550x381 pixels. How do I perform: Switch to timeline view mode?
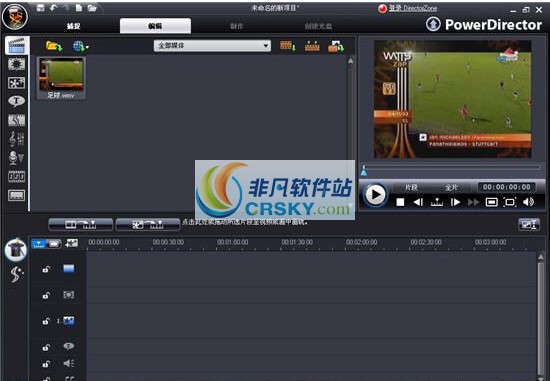(39, 243)
